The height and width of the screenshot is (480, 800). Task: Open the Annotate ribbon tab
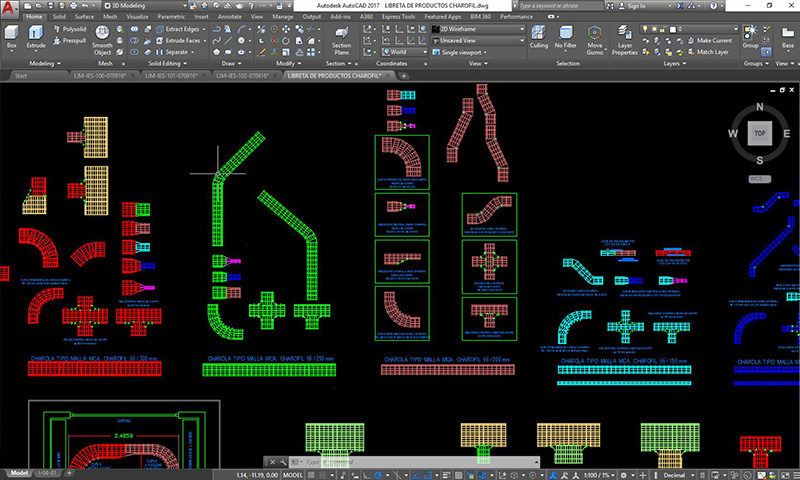tap(230, 17)
